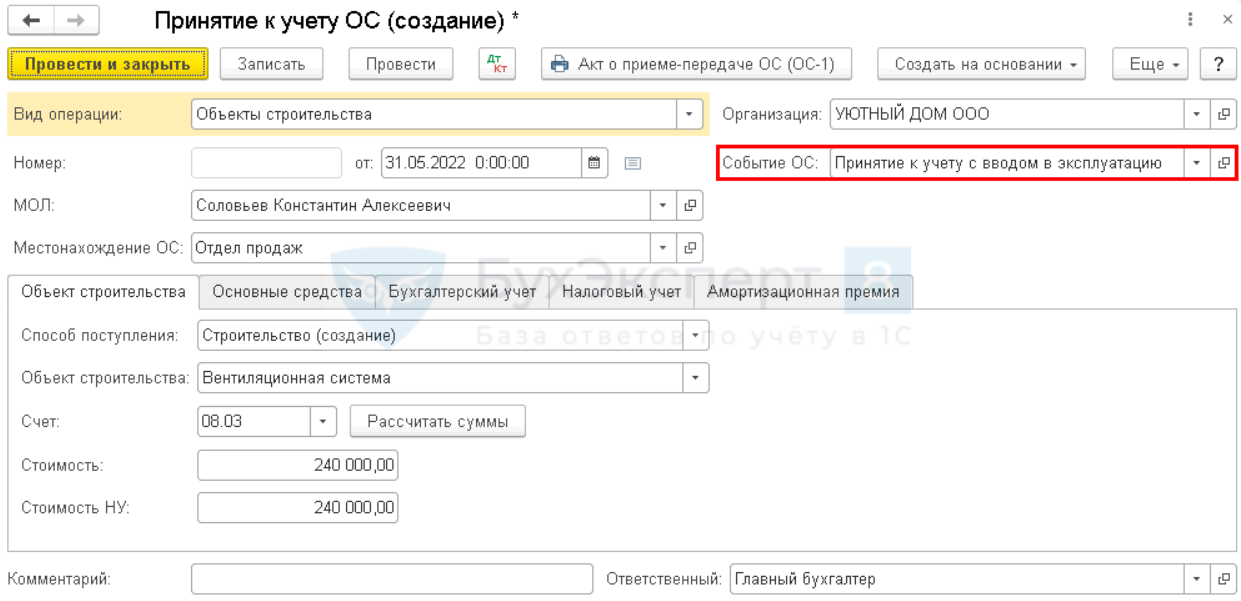This screenshot has height=601, width=1241.
Task: Expand Счет 08.03 dropdown arrow
Action: point(323,421)
